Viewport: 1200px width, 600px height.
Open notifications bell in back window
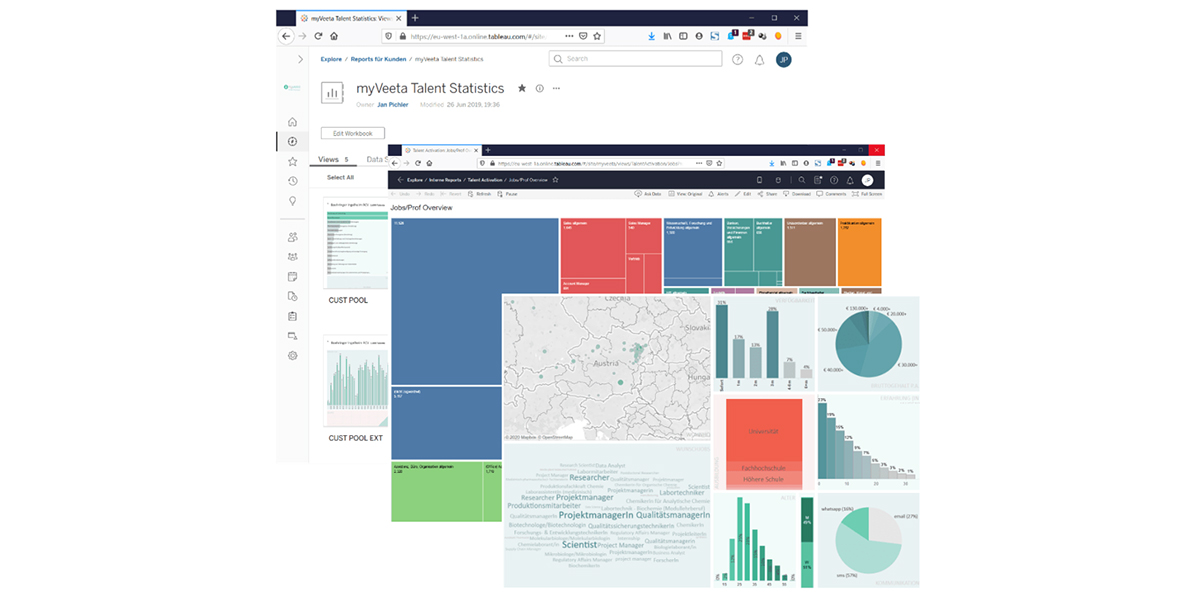pyautogui.click(x=759, y=60)
